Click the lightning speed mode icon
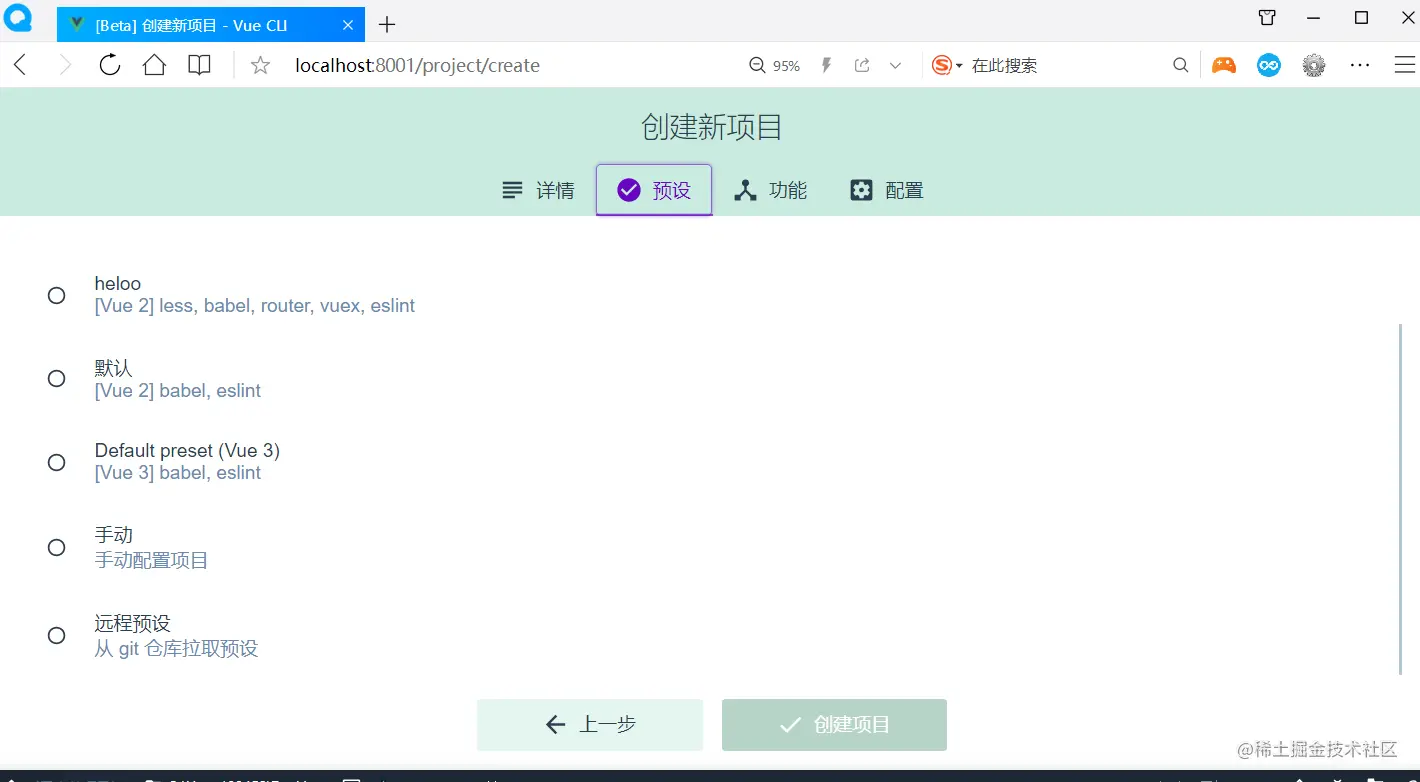The width and height of the screenshot is (1420, 782). (x=827, y=65)
